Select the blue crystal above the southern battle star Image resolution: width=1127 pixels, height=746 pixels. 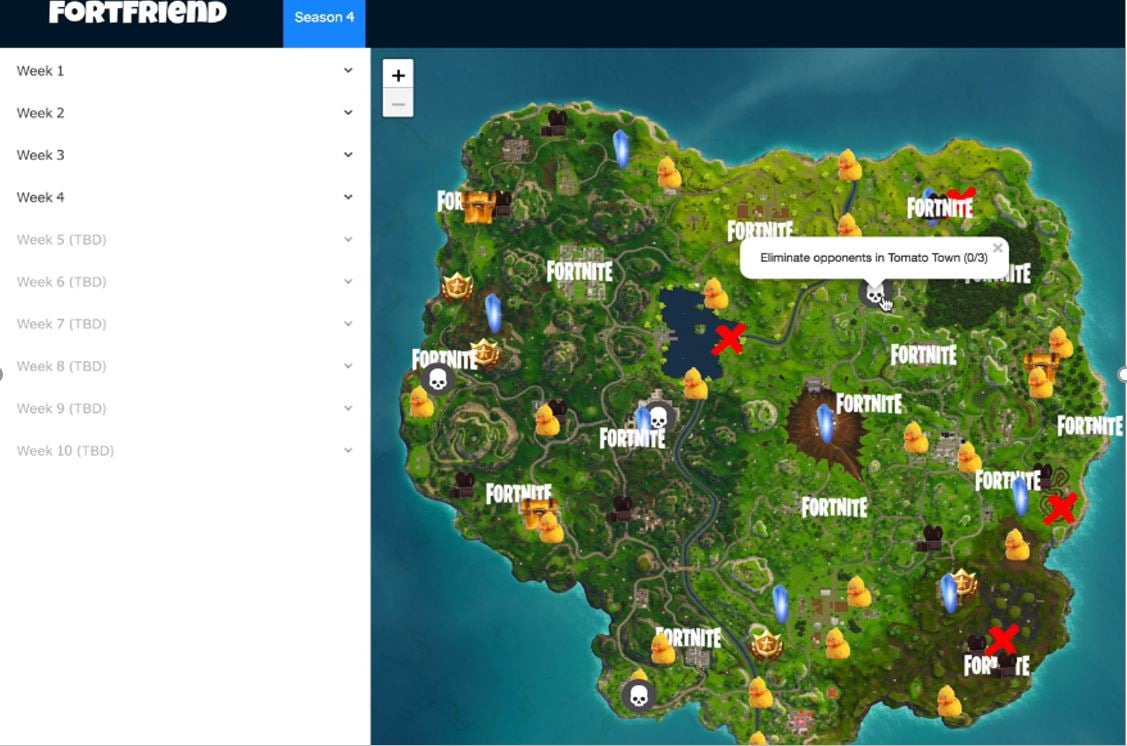[781, 604]
